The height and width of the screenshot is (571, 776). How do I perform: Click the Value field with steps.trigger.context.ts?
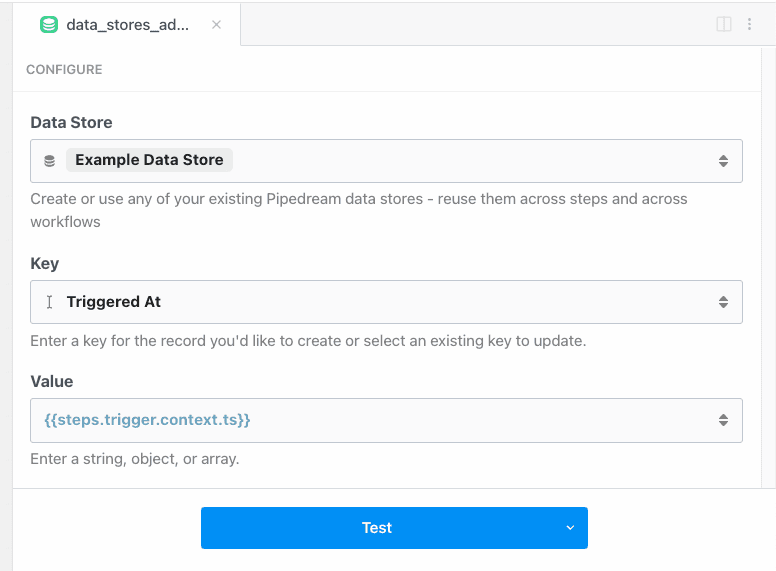386,420
